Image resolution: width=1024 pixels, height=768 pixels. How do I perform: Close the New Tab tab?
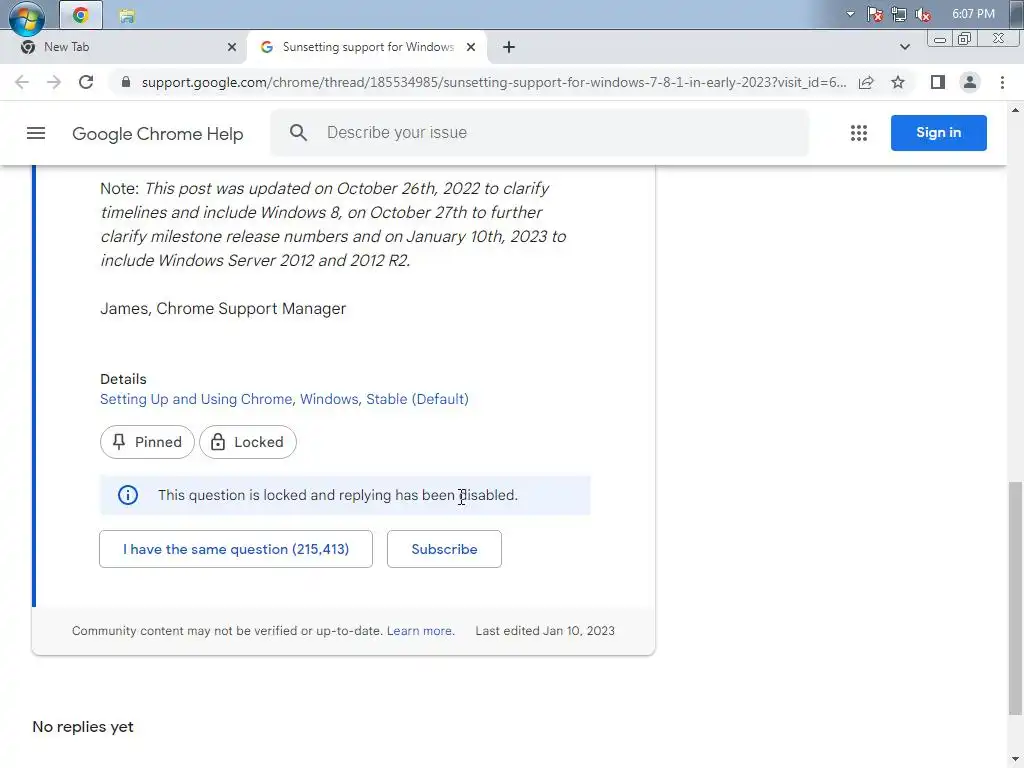232,47
